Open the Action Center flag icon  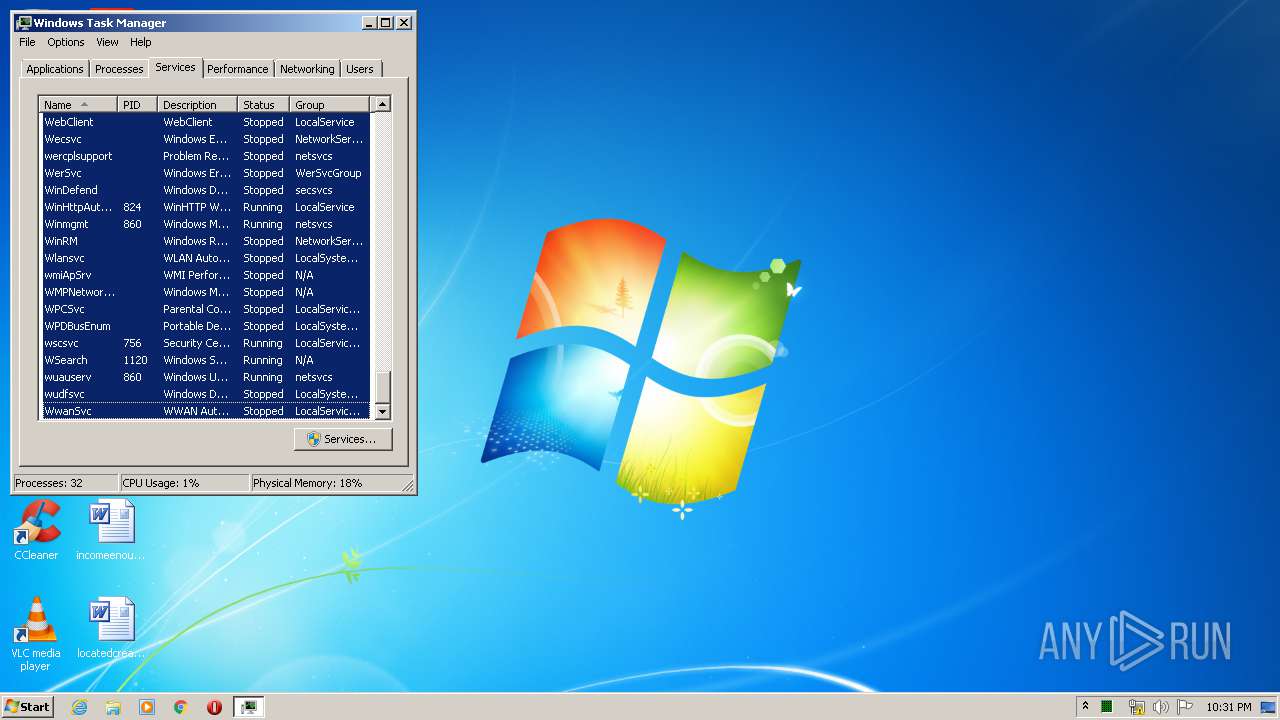1185,707
